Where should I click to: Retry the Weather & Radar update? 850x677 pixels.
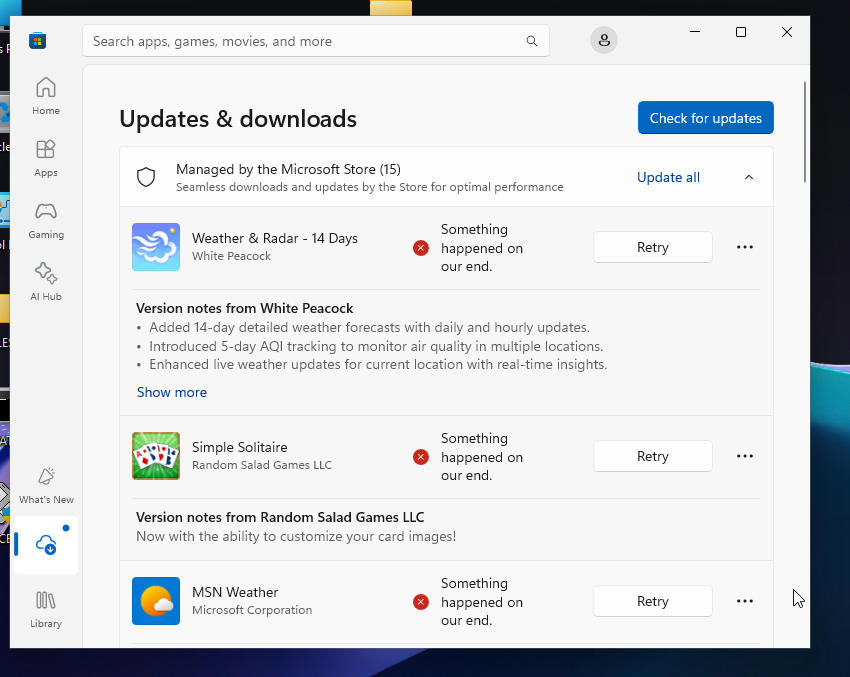653,247
